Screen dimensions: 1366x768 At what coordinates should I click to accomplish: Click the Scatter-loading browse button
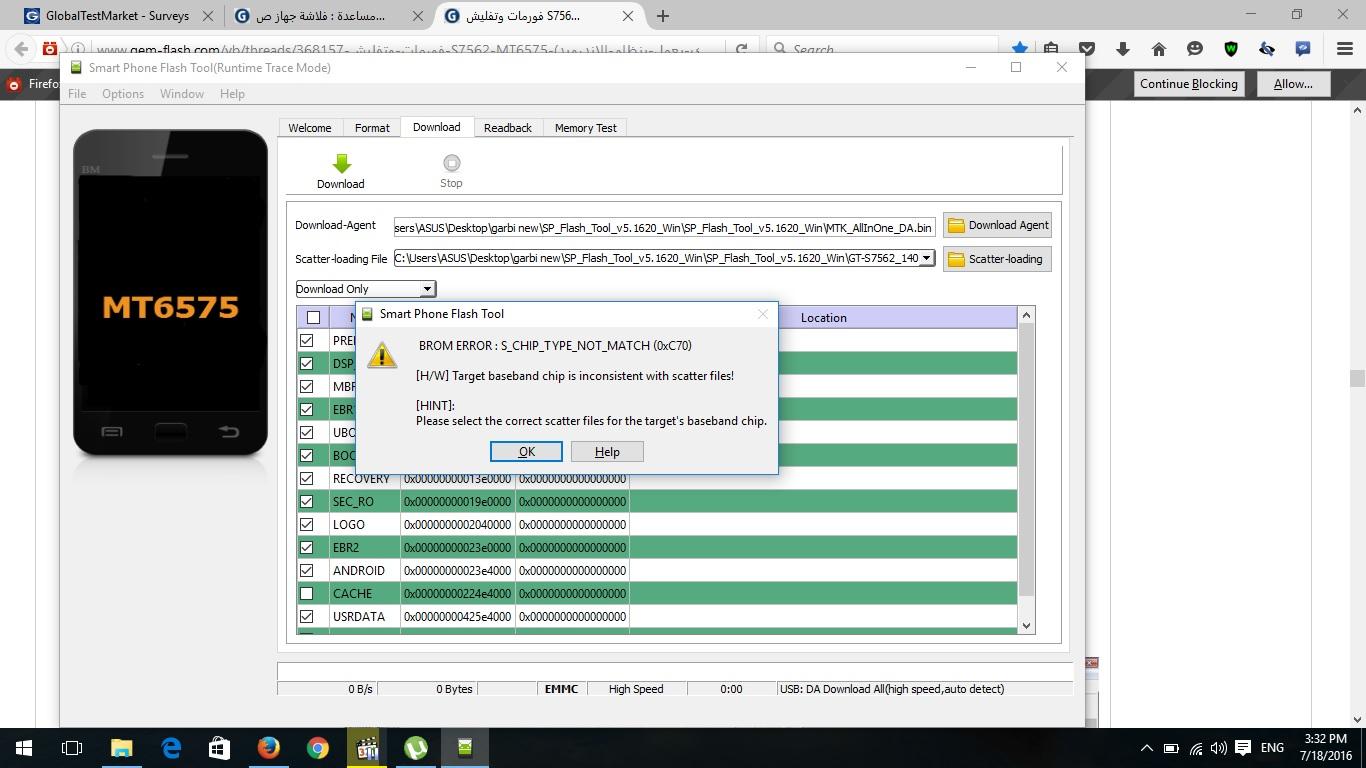pyautogui.click(x=997, y=259)
